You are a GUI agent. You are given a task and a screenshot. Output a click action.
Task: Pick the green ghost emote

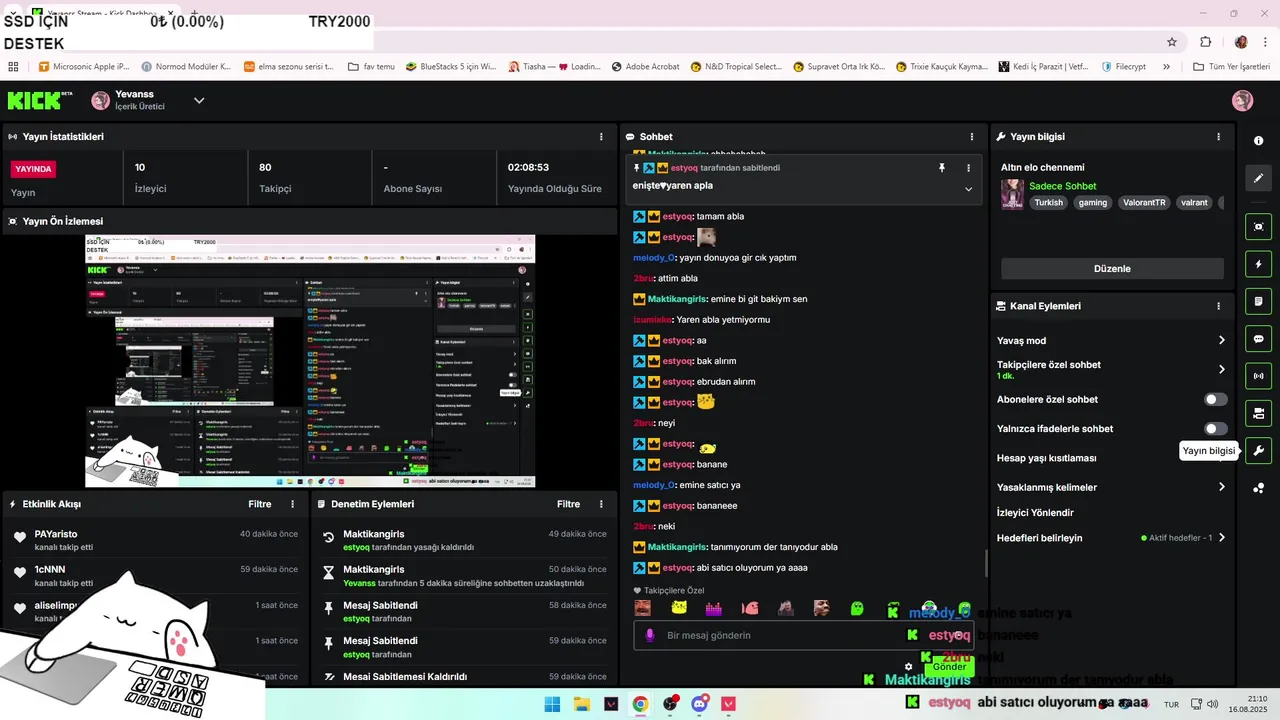pos(857,608)
